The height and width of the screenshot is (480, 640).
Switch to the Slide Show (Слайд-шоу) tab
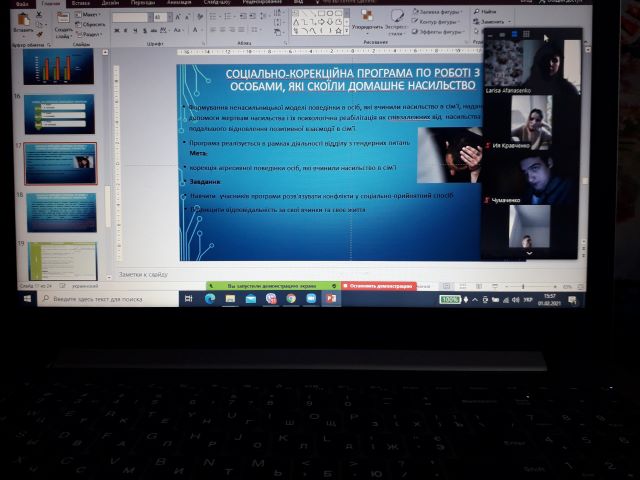(216, 3)
